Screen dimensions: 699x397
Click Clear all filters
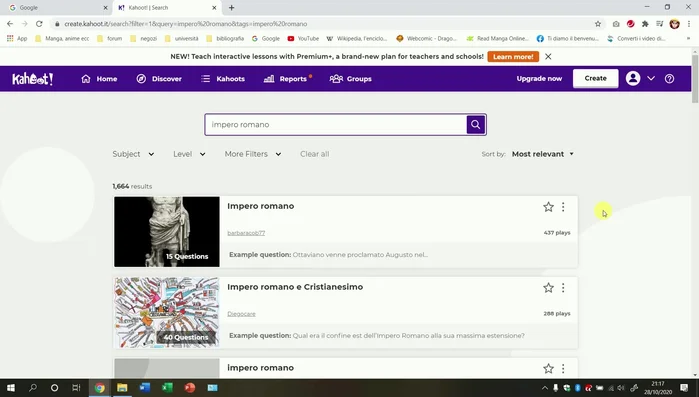tap(314, 154)
